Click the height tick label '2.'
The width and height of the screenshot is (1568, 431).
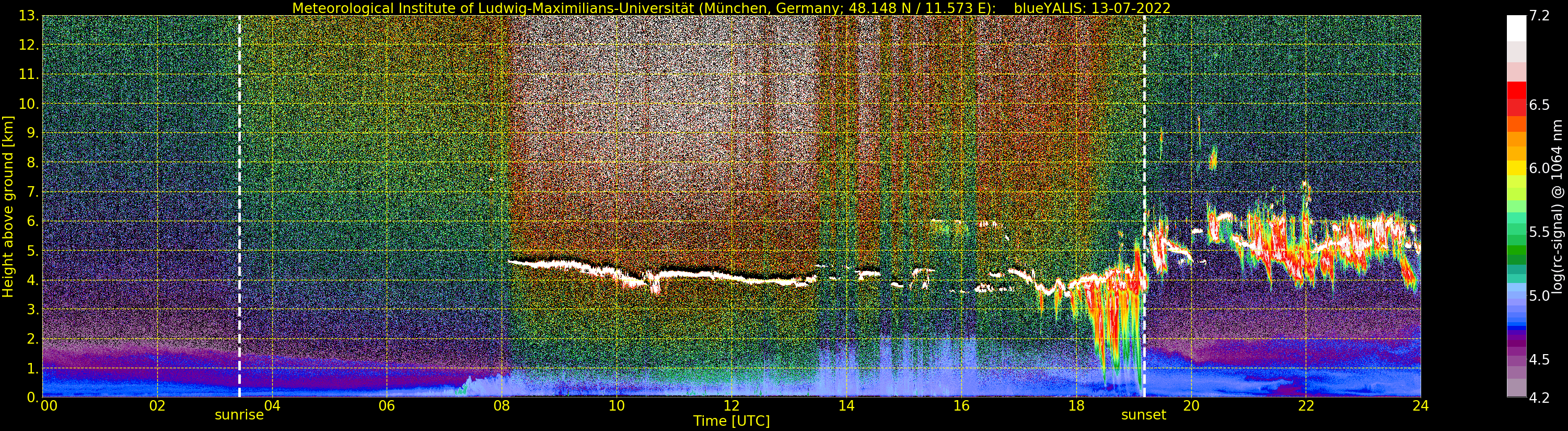[32, 338]
